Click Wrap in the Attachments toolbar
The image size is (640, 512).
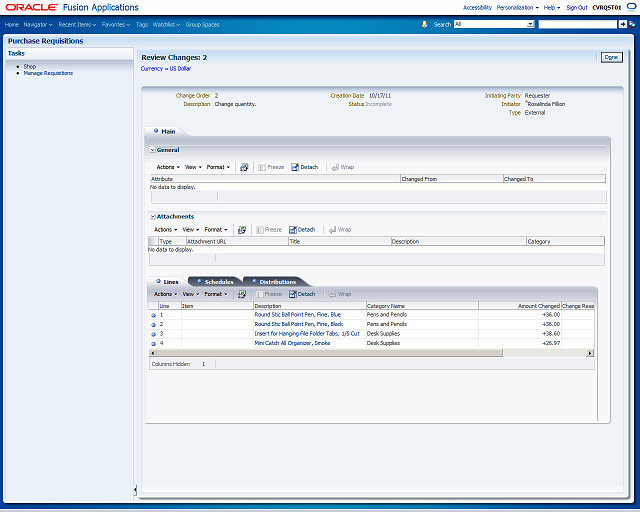coord(340,229)
